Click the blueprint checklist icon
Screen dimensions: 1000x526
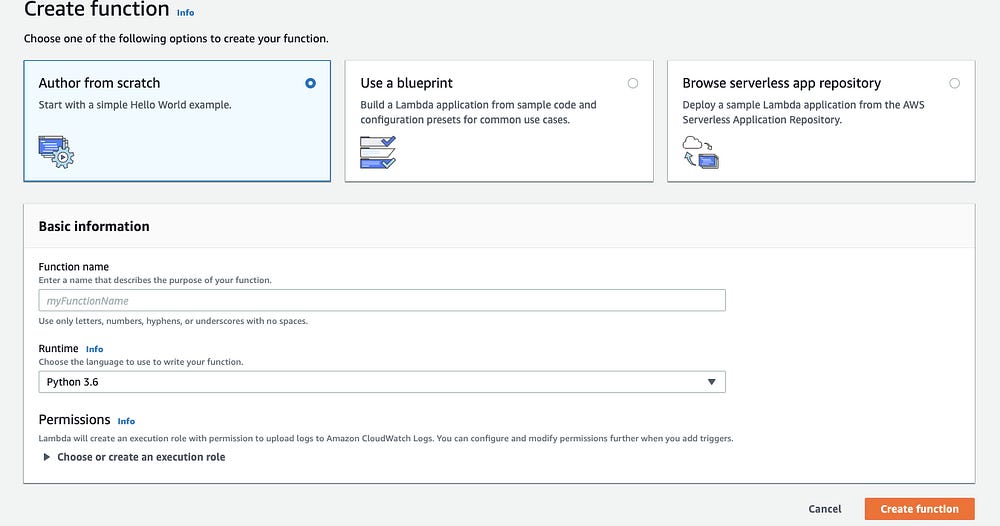coord(378,150)
